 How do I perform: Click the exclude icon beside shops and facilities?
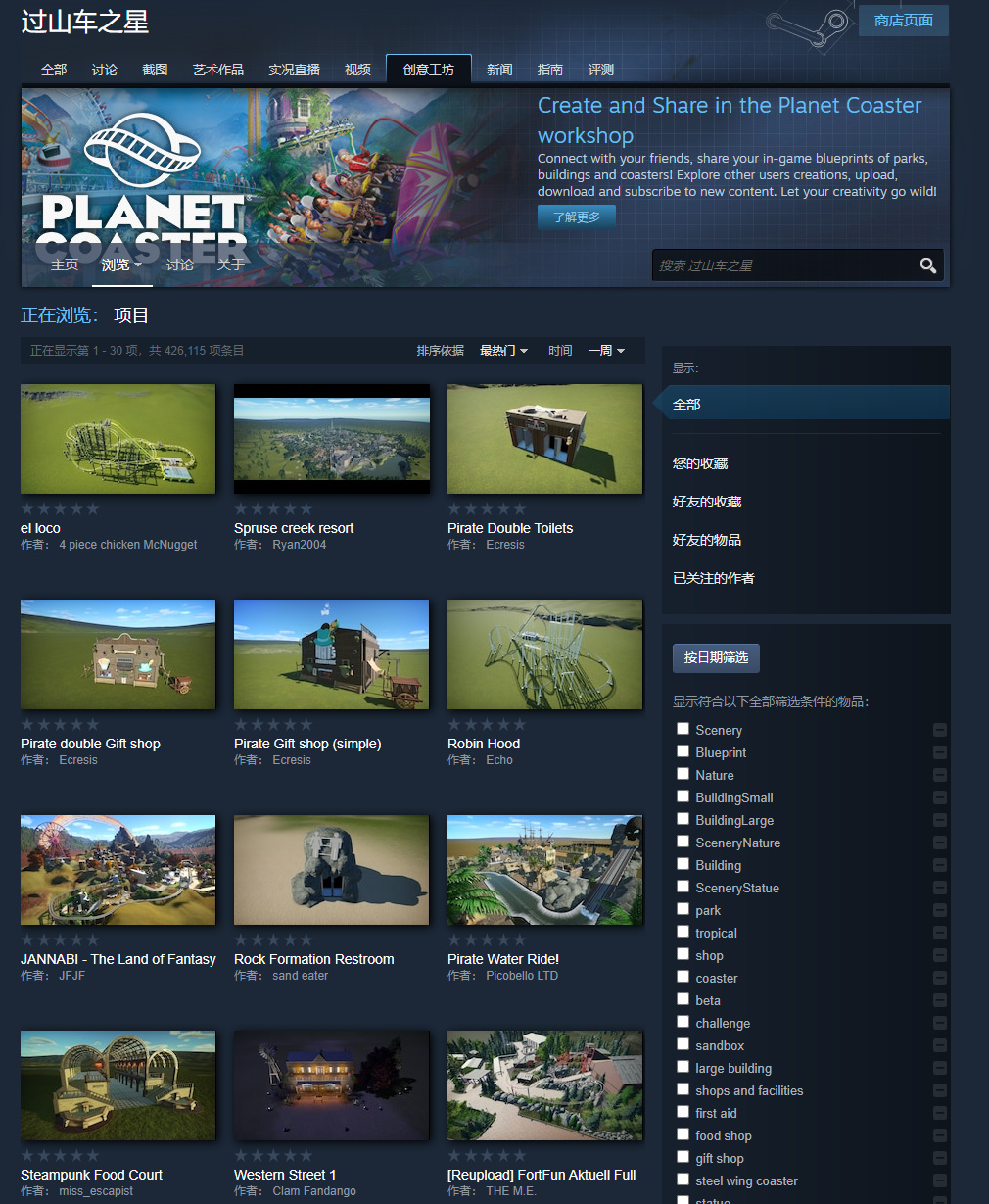point(940,1090)
